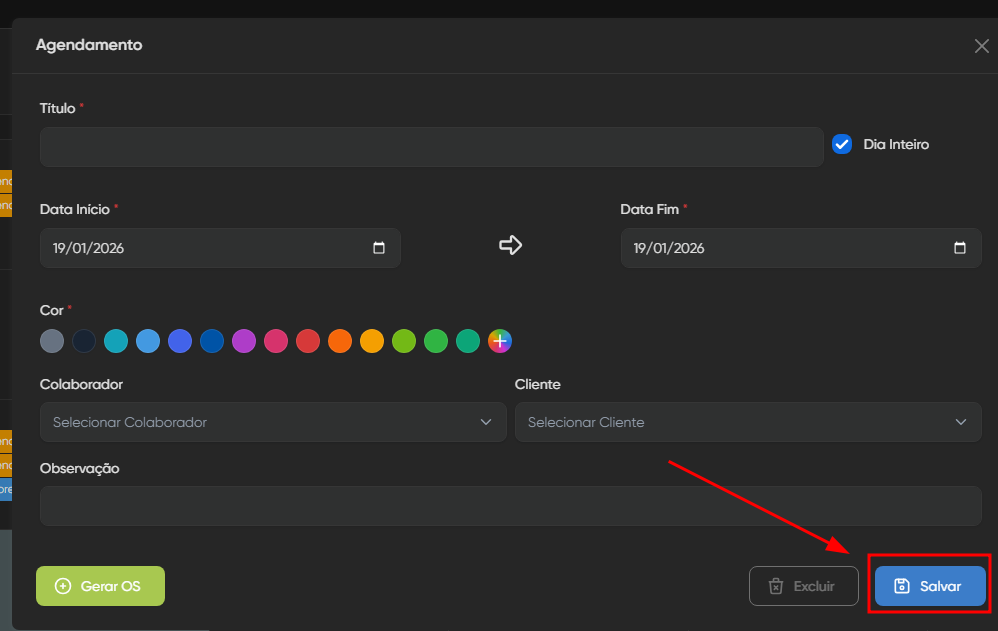998x631 pixels.
Task: Click the Título input field
Action: pos(431,147)
